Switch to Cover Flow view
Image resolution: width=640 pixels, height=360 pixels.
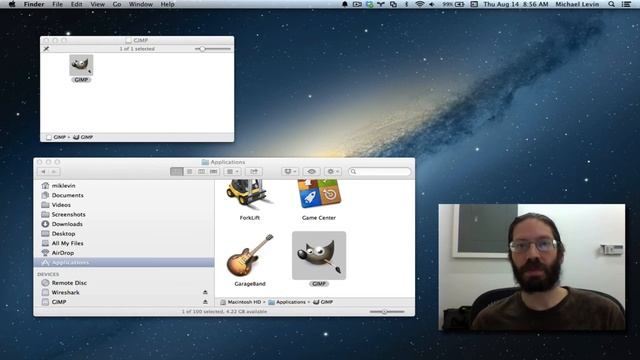213,171
